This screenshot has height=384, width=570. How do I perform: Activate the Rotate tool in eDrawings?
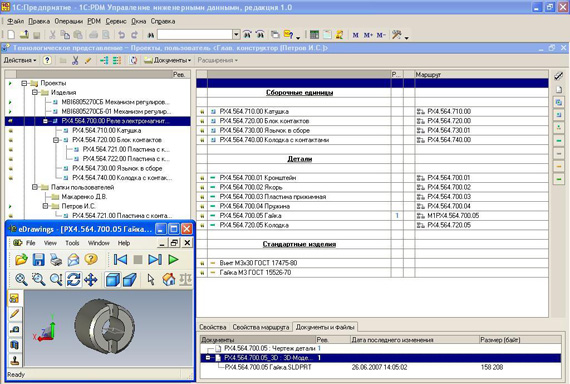pos(73,279)
